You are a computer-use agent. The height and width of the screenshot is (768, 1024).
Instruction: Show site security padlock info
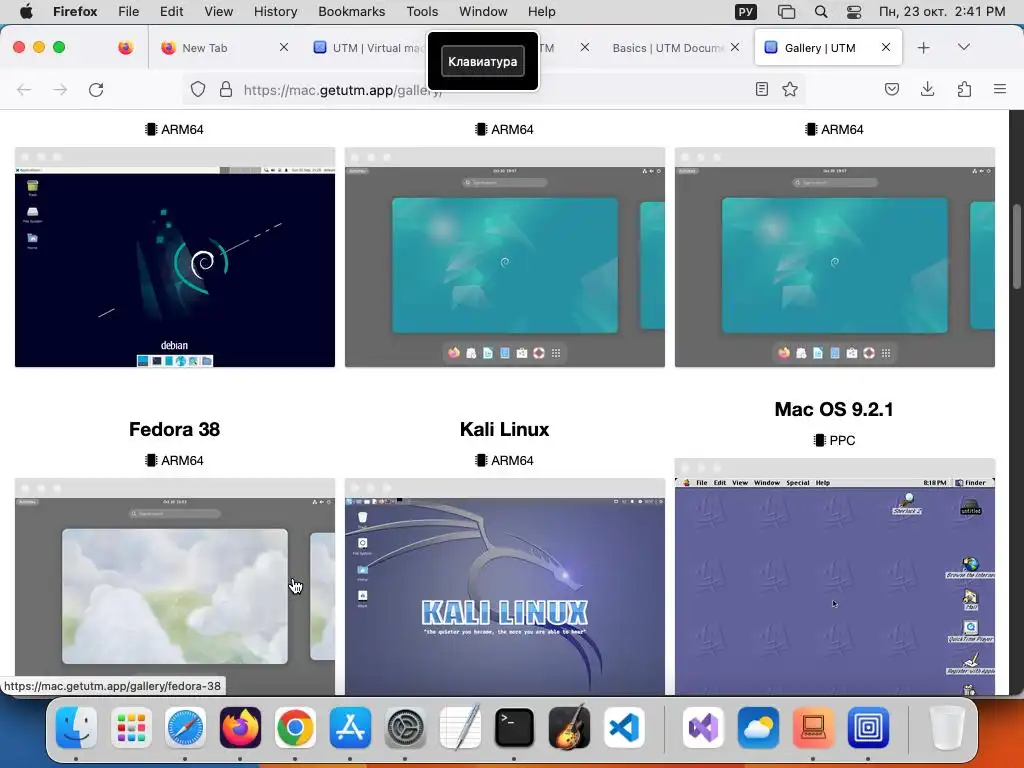coord(226,89)
